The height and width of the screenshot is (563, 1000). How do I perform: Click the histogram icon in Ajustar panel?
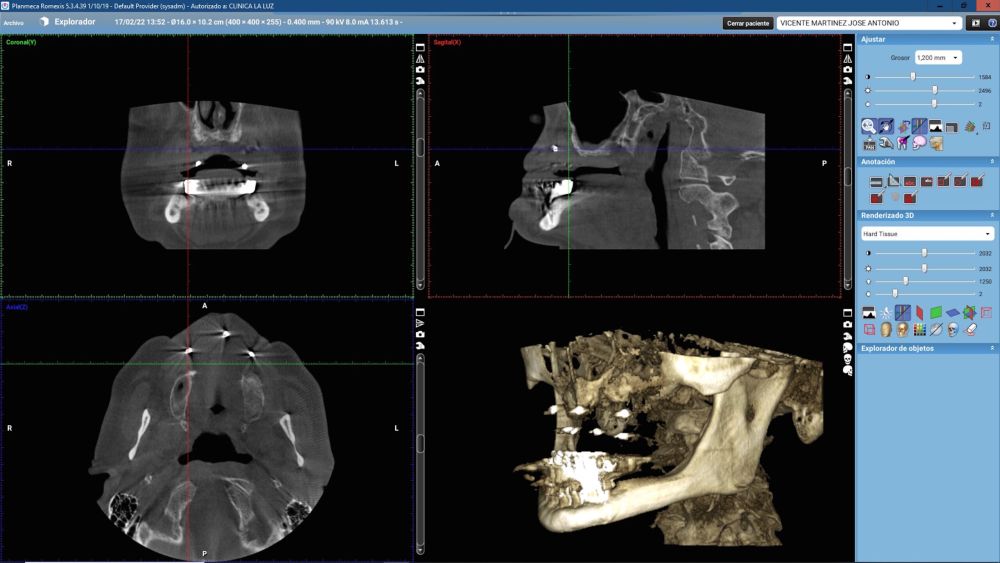pyautogui.click(x=935, y=126)
